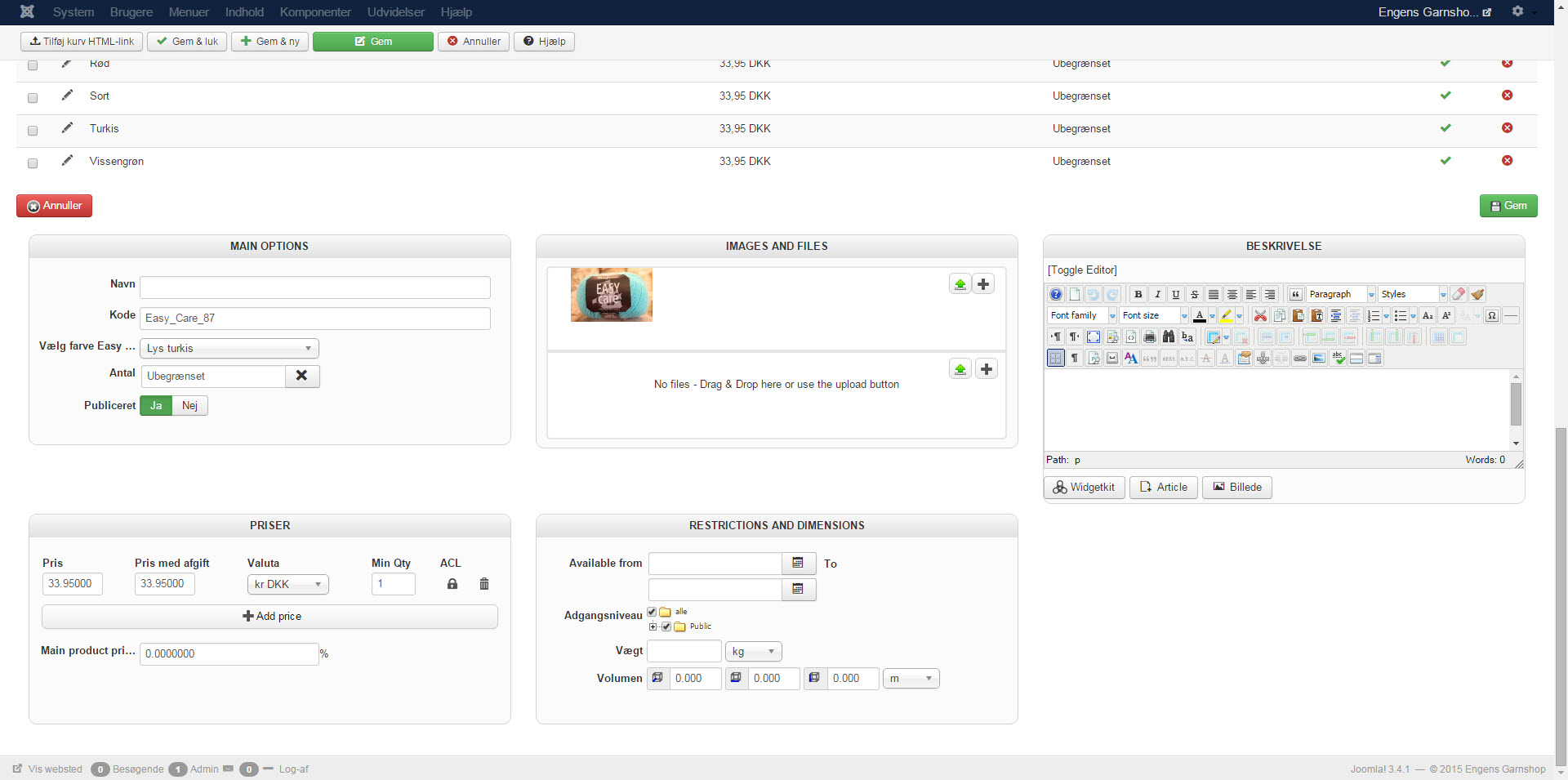Remove formatting with the eraser icon
This screenshot has width=1568, height=780.
(1459, 294)
